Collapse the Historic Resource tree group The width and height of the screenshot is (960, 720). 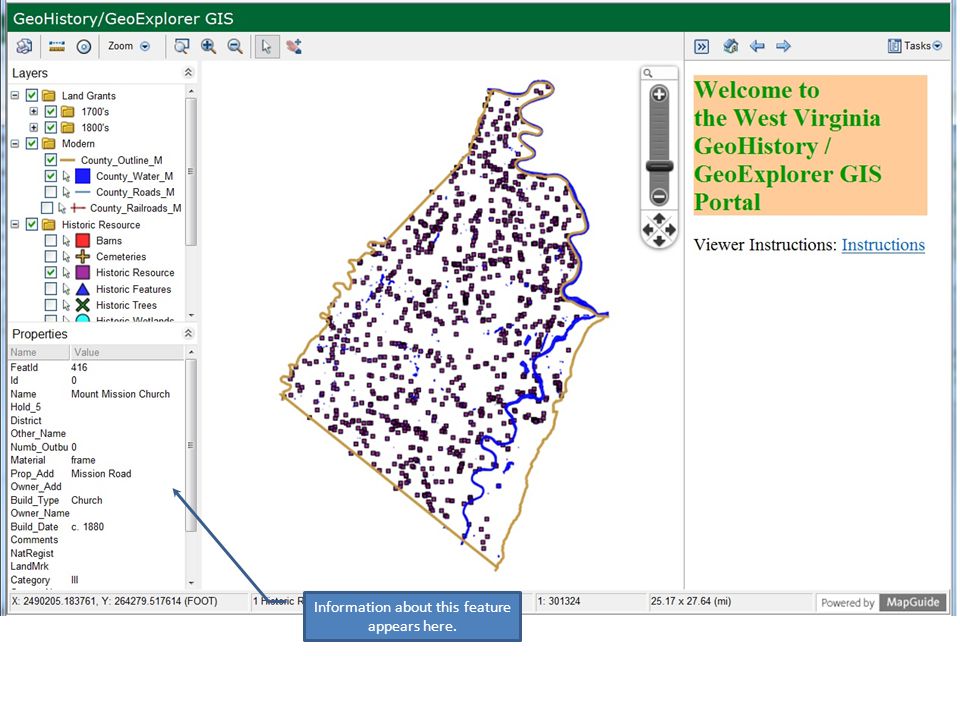15,225
